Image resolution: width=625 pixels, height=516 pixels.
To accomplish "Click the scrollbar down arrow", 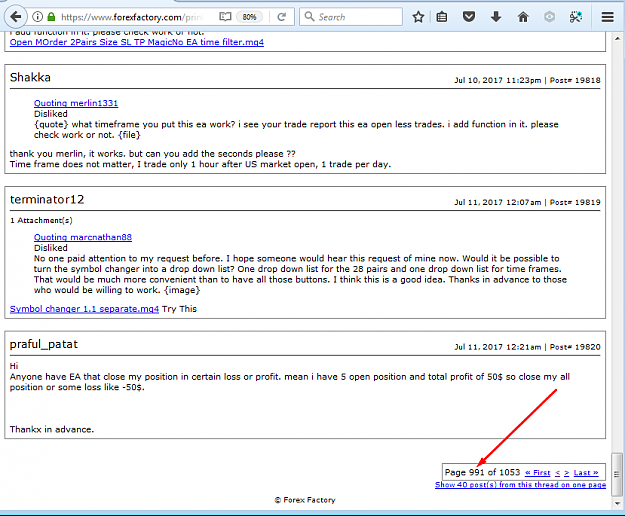I will [617, 503].
